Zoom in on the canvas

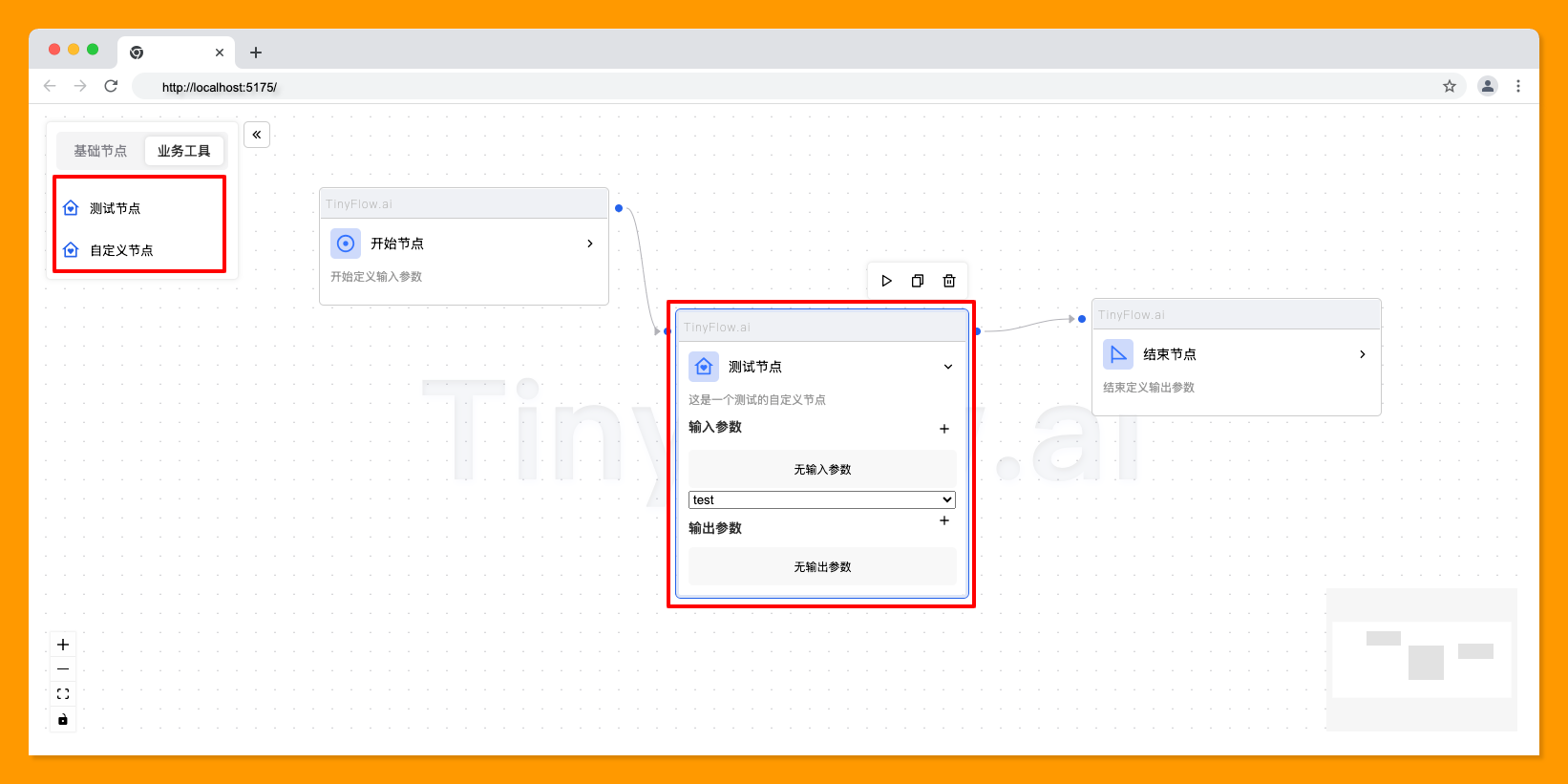coord(63,645)
